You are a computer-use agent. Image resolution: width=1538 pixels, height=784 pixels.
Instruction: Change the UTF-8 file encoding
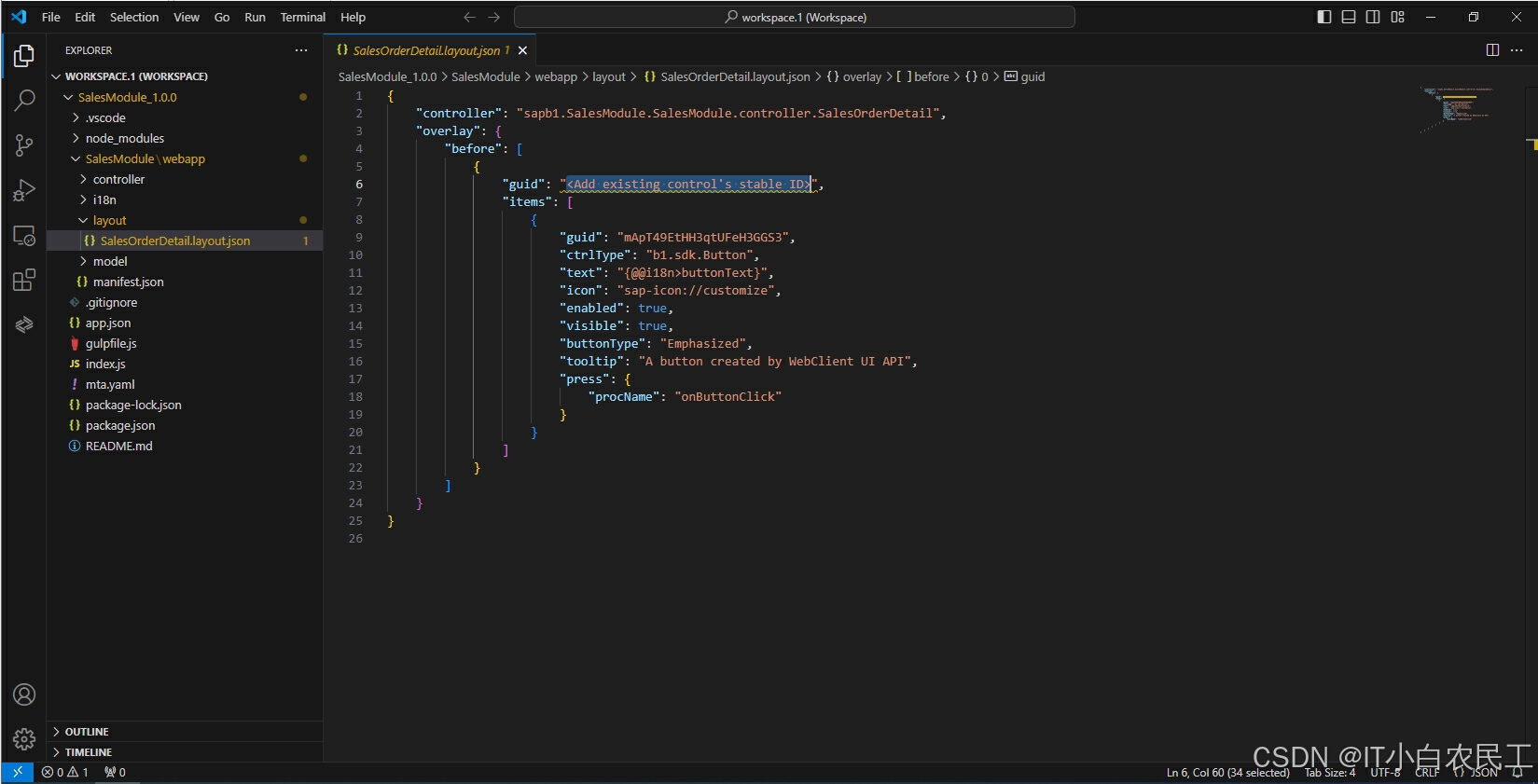1385,773
